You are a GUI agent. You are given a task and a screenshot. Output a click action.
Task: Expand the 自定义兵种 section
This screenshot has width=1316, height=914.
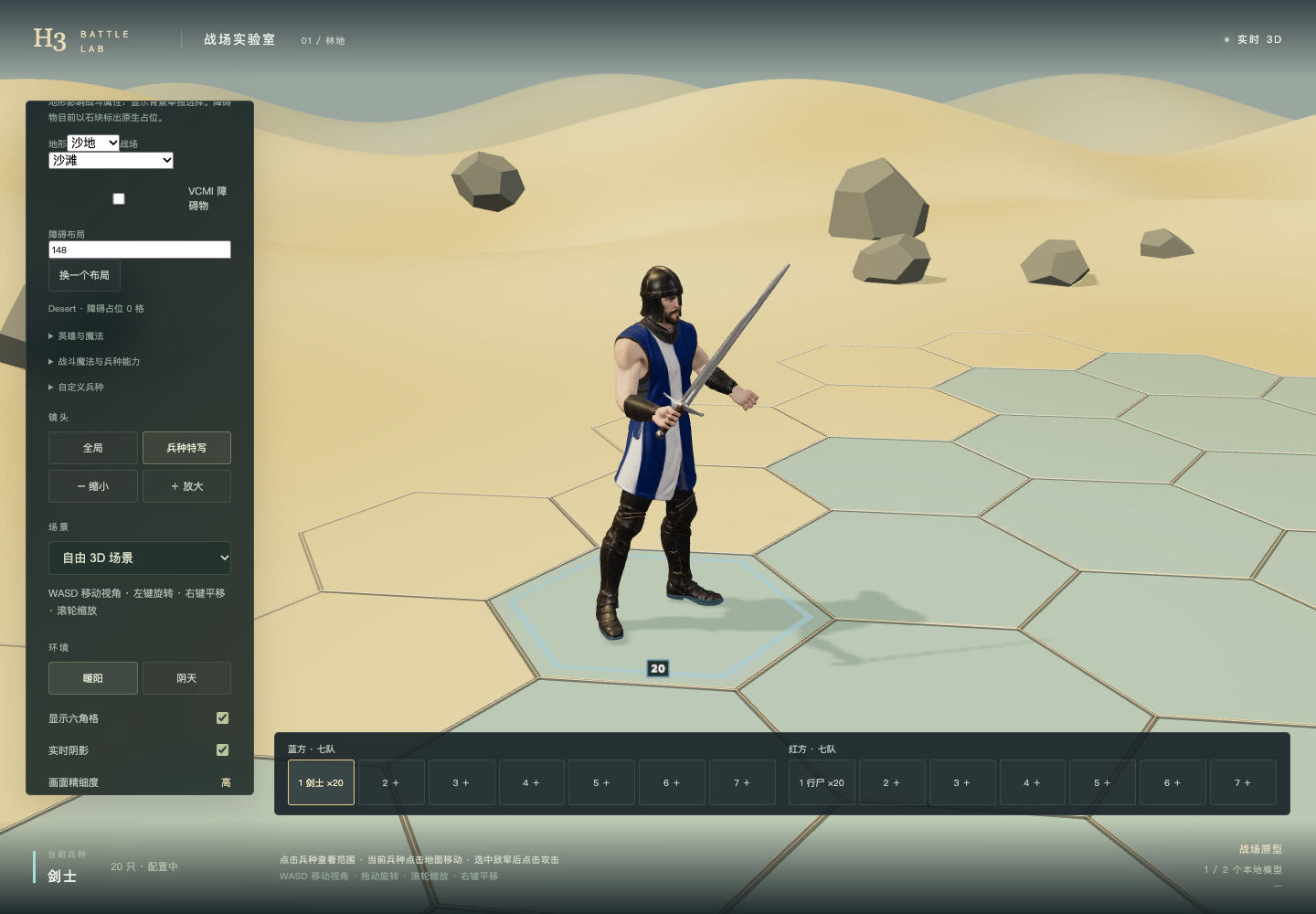(x=76, y=388)
